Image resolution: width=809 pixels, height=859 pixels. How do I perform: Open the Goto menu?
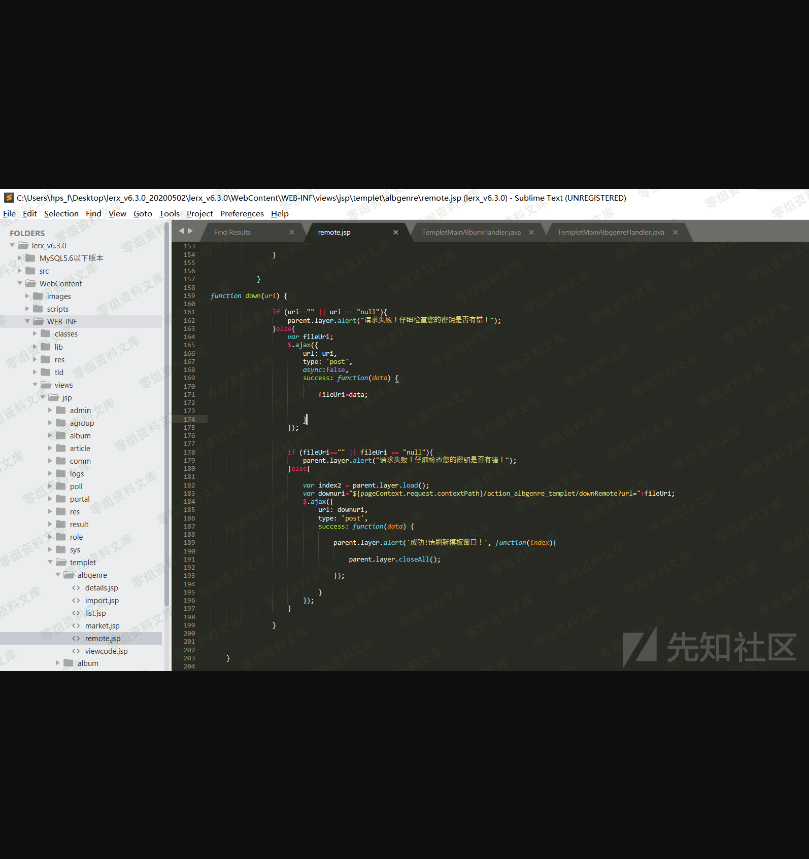pyautogui.click(x=143, y=213)
